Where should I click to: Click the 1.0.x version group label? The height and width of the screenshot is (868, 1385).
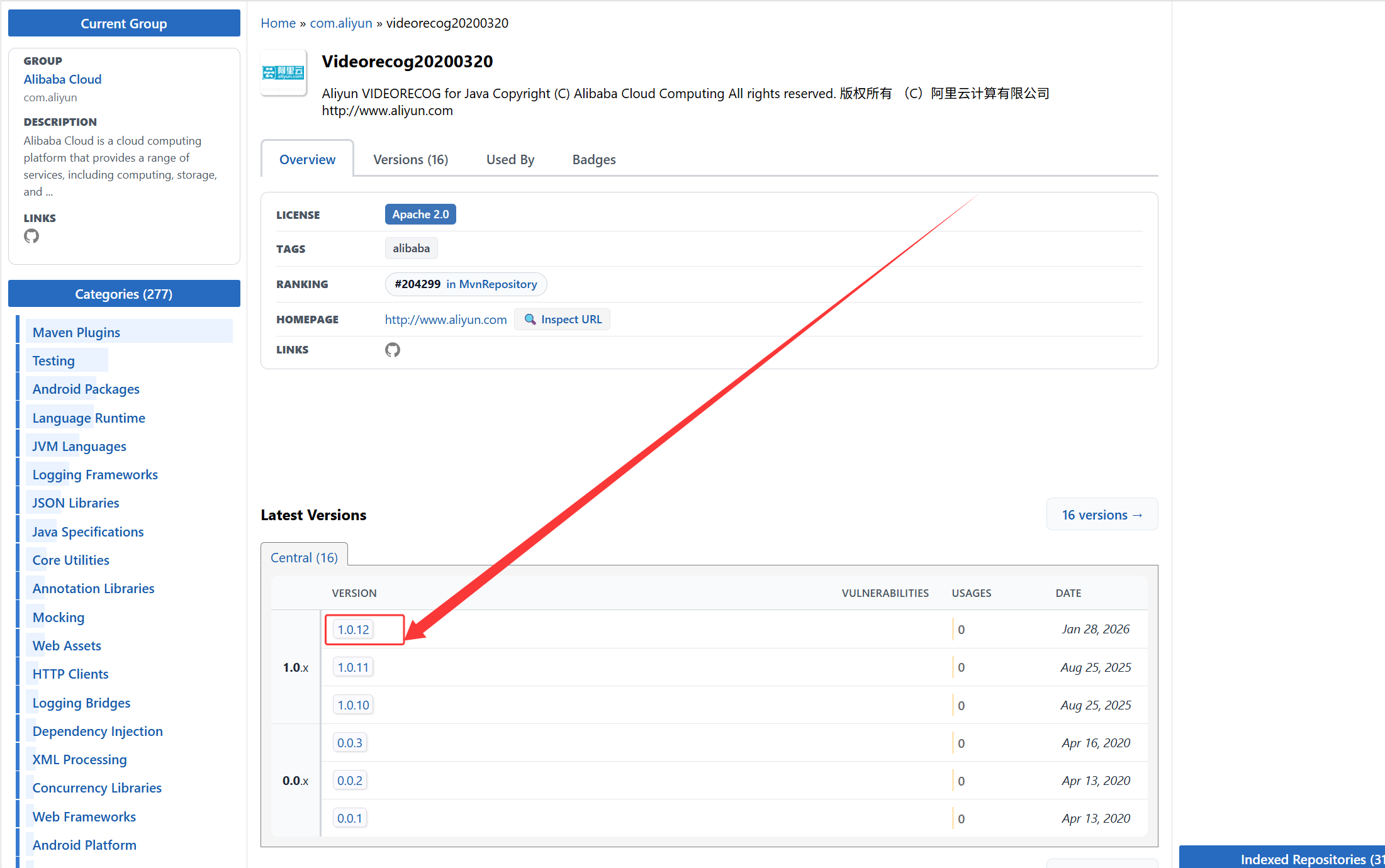tap(295, 667)
